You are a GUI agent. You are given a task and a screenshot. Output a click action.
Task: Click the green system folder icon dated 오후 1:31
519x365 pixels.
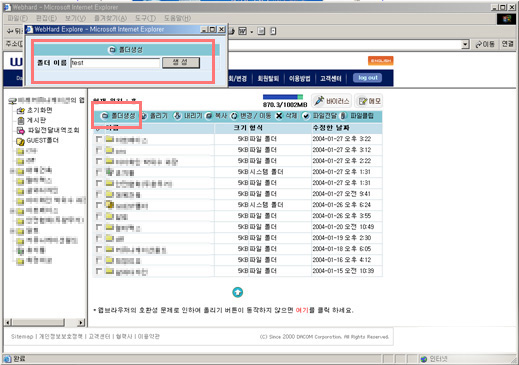click(x=110, y=172)
